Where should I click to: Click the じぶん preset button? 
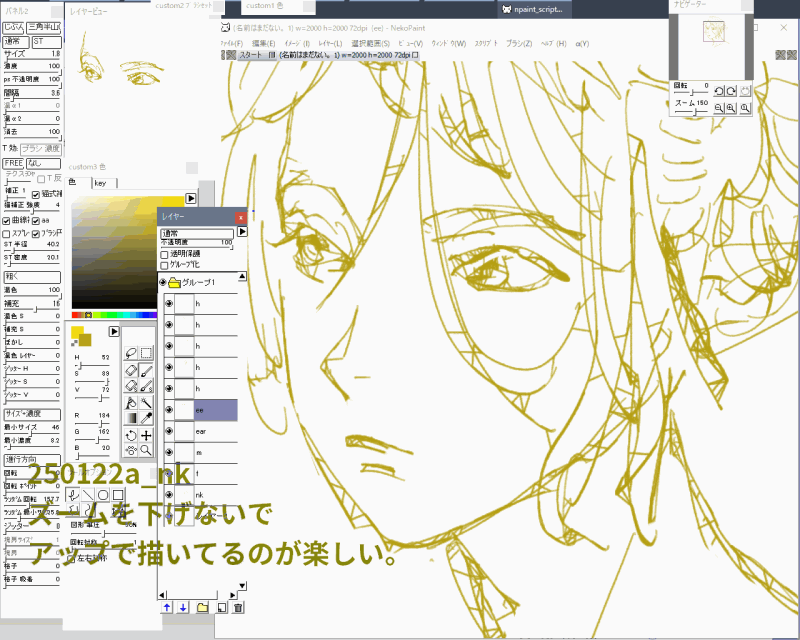13,27
